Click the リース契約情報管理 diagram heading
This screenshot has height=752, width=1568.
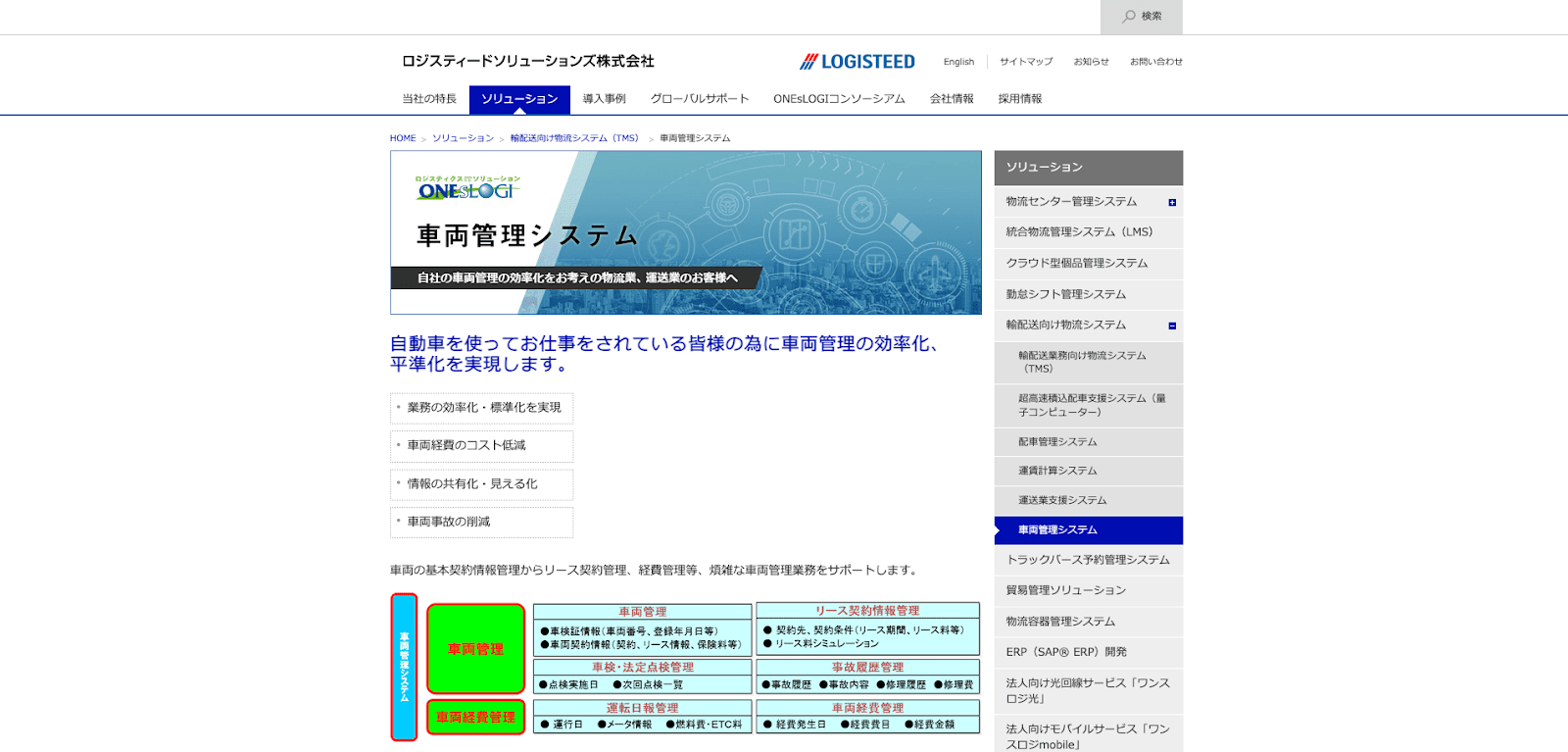pyautogui.click(x=867, y=611)
